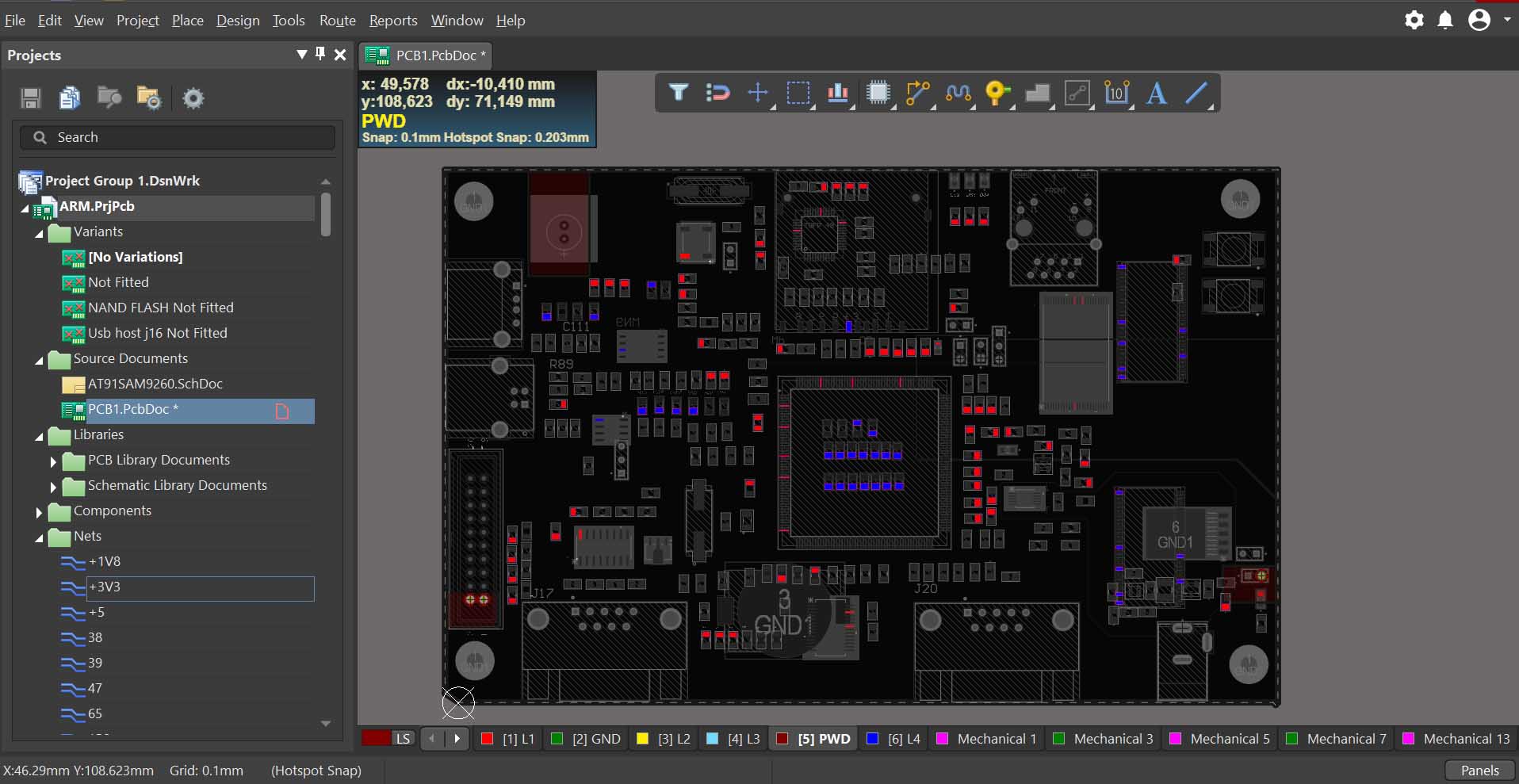This screenshot has width=1519, height=784.
Task: Expand the Components folder
Action: pos(39,512)
